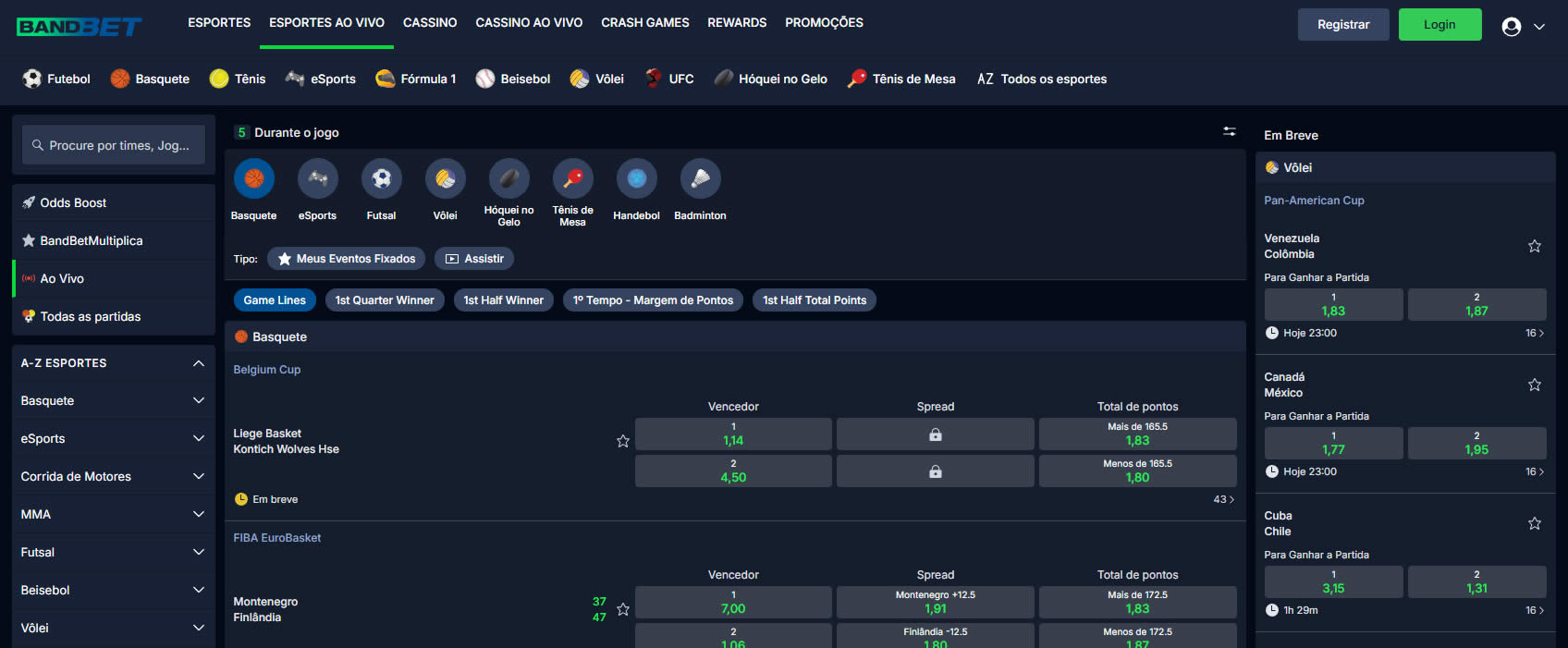Favorite the Montenegro vs Finlândia match

pyautogui.click(x=623, y=609)
